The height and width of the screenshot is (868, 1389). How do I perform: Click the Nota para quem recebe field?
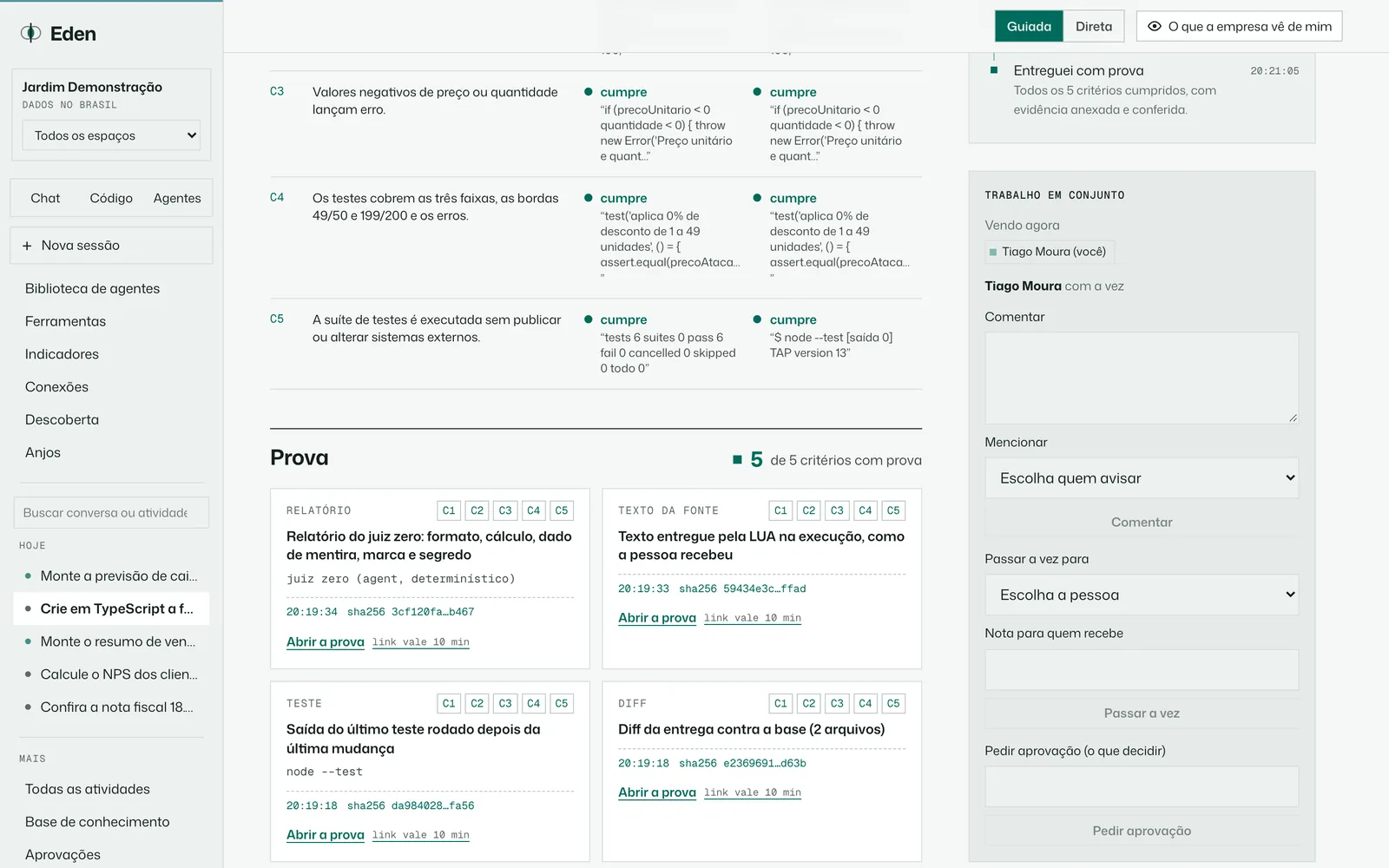point(1142,670)
